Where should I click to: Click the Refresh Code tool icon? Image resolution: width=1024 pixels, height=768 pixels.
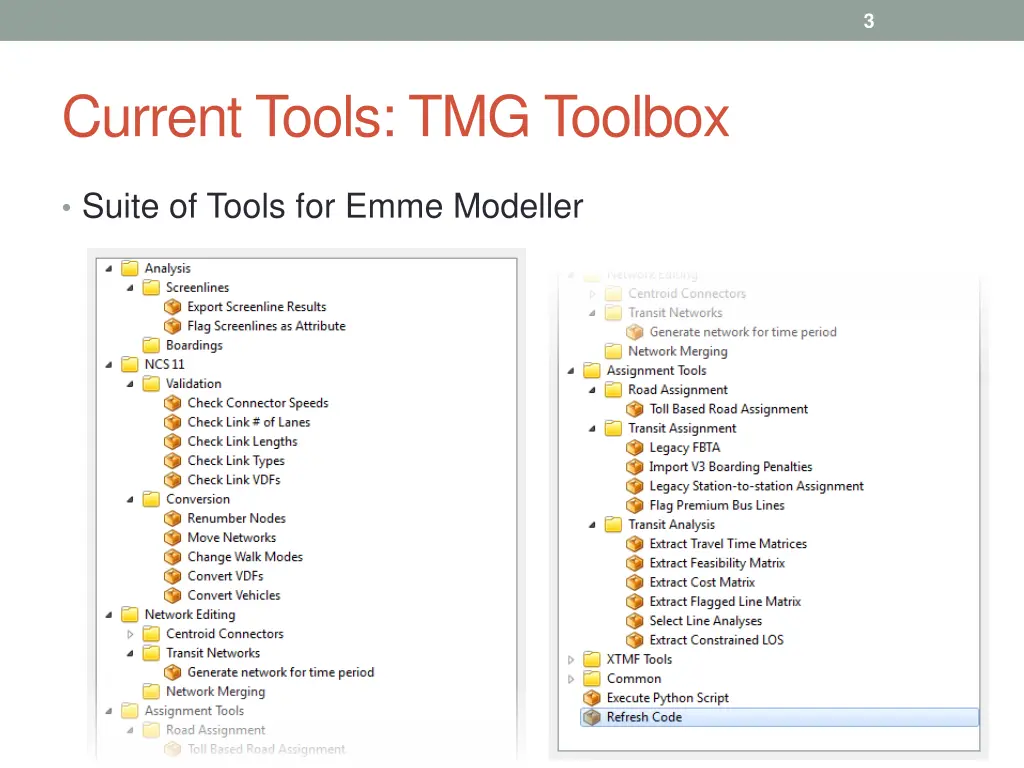(x=592, y=717)
